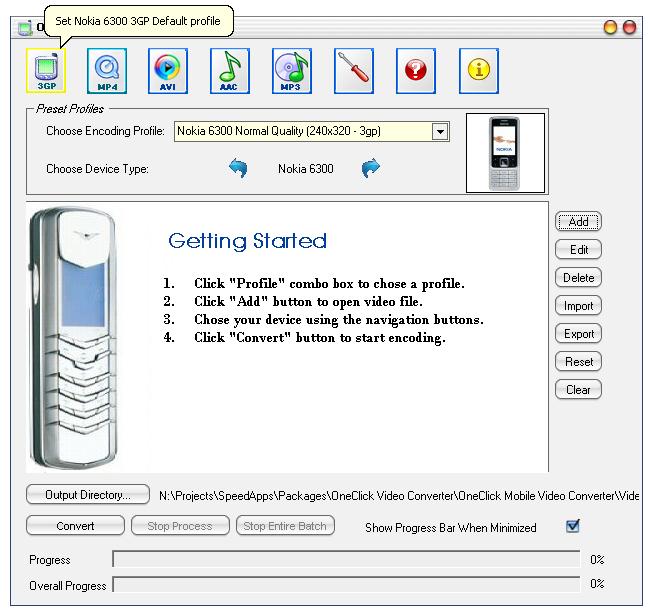Open the Choose Encoding Profile dropdown arrow

click(440, 132)
